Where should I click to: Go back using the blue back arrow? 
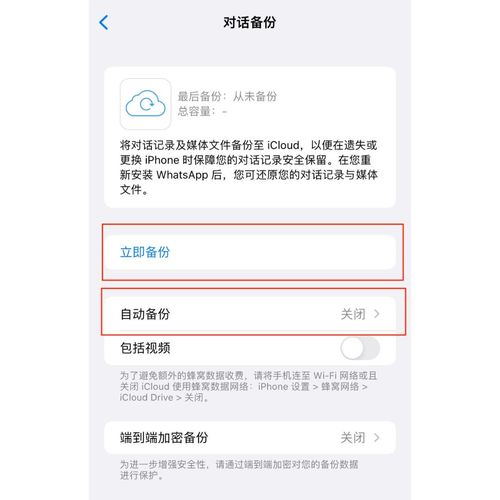tap(104, 23)
